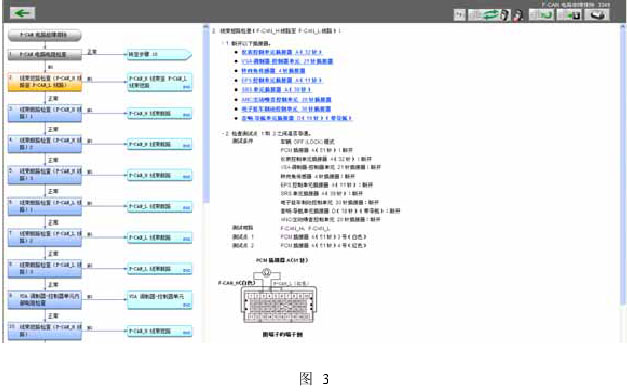The height and width of the screenshot is (392, 627).
Task: Select flowchart step 9 VSA modulator check
Action: tap(45, 300)
